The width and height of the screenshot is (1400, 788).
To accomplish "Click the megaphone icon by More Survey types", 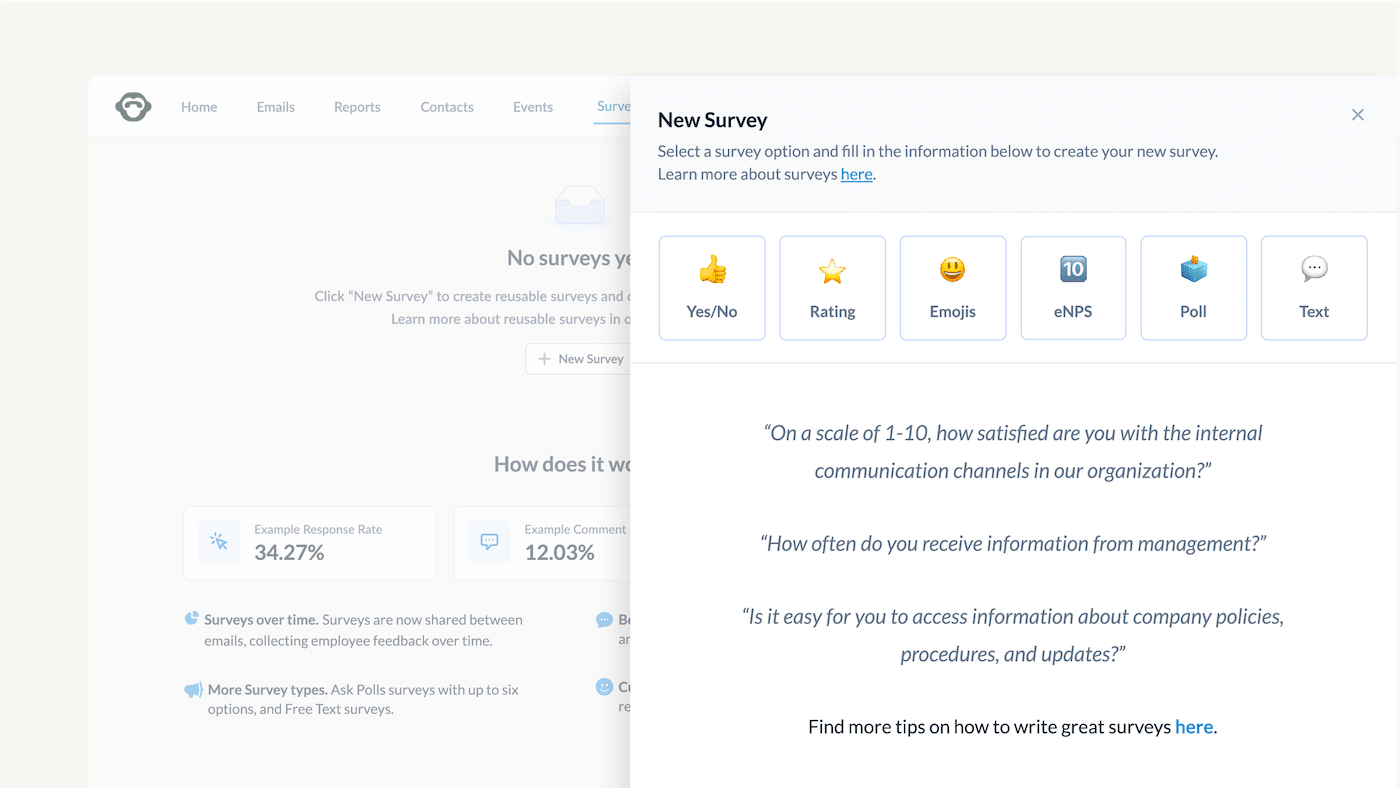I will [193, 690].
